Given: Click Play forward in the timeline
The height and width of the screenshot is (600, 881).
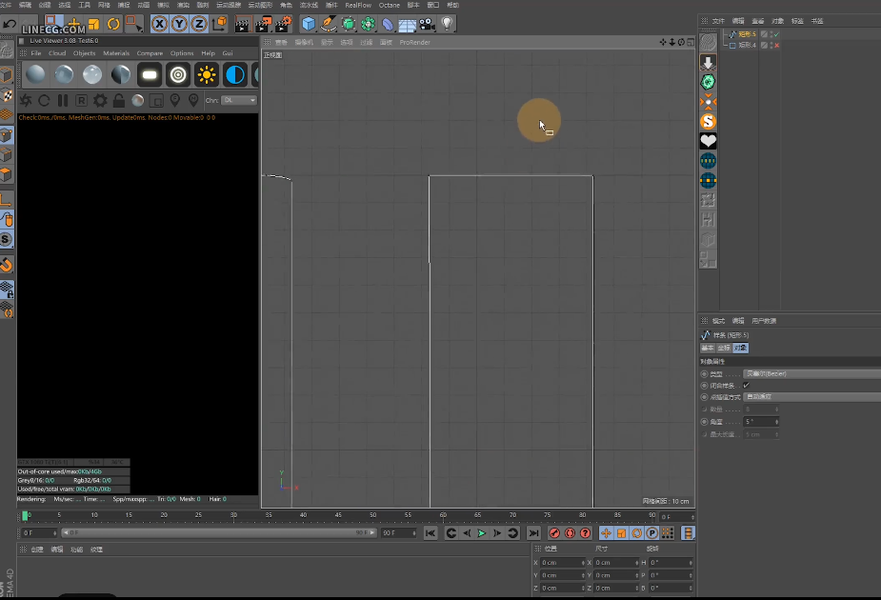Looking at the screenshot, I should pyautogui.click(x=482, y=533).
